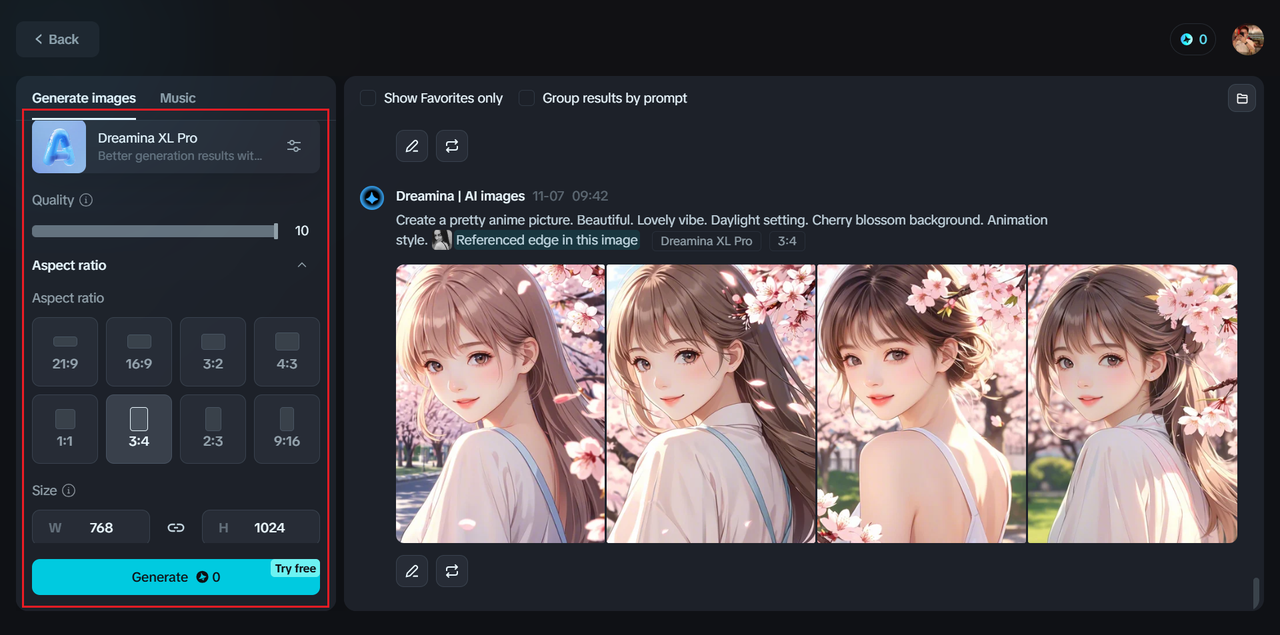Click the Dreamina AI images avatar icon
The height and width of the screenshot is (635, 1280).
pos(372,198)
